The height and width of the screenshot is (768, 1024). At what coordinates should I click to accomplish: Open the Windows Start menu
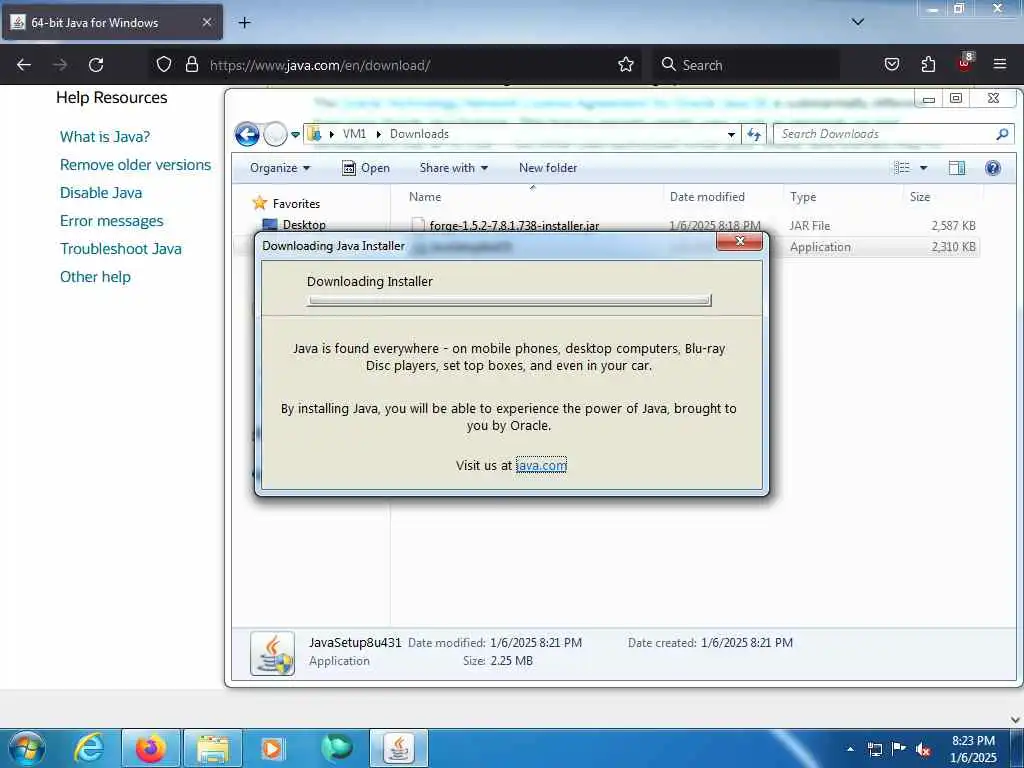click(26, 748)
